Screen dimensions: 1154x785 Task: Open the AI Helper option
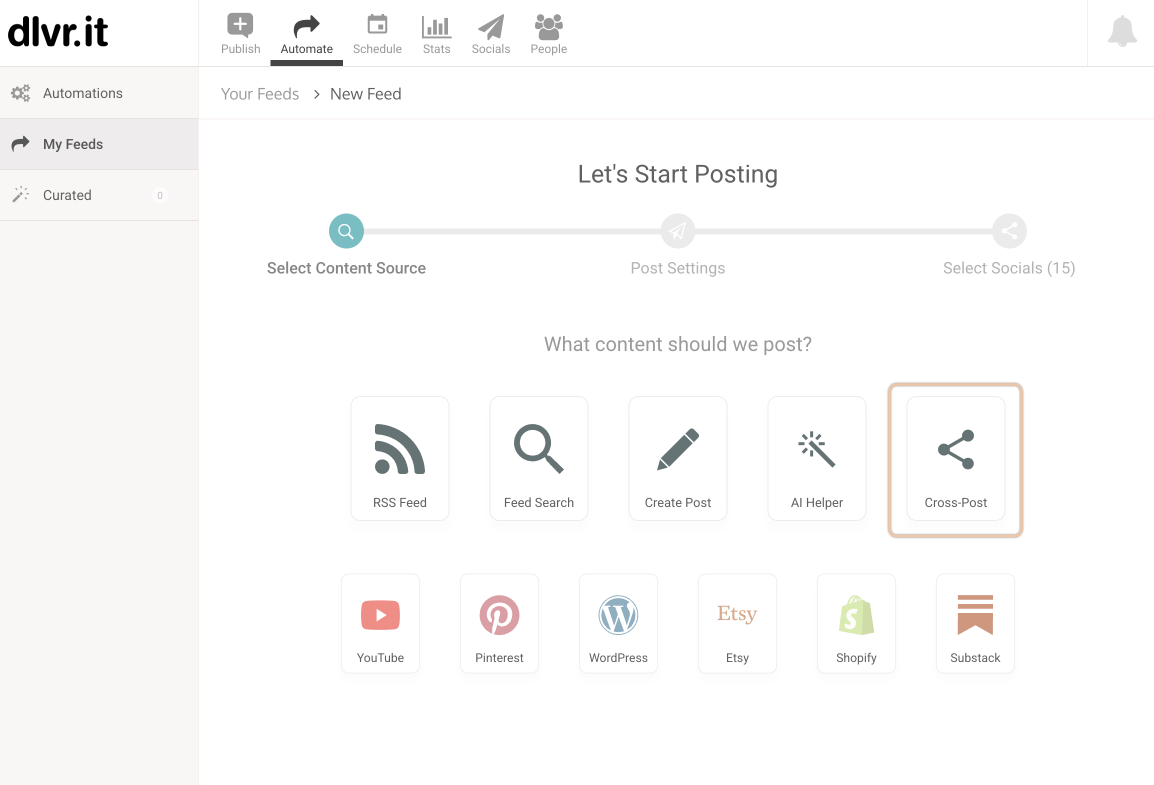[817, 458]
